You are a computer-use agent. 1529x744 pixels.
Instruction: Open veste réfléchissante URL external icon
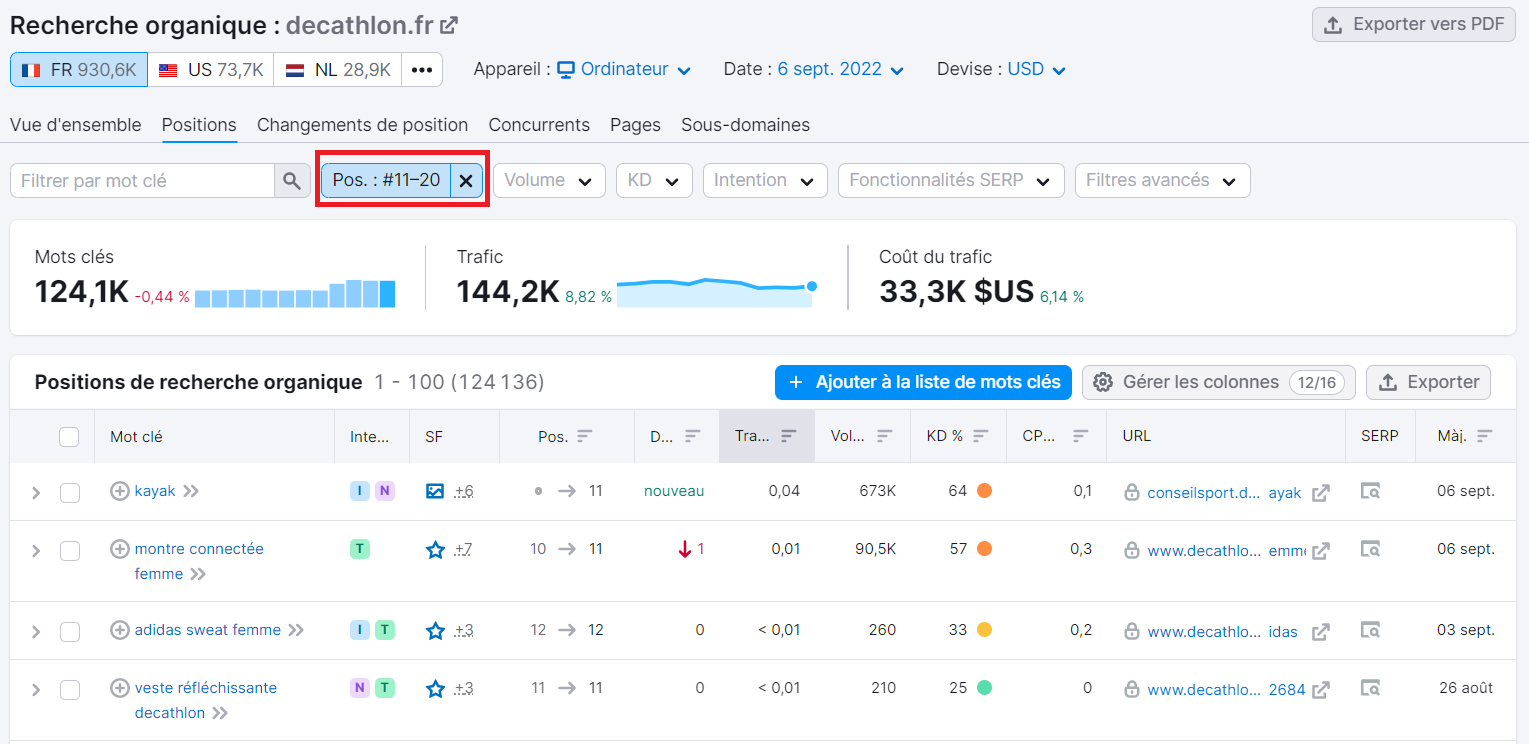[x=1321, y=689]
